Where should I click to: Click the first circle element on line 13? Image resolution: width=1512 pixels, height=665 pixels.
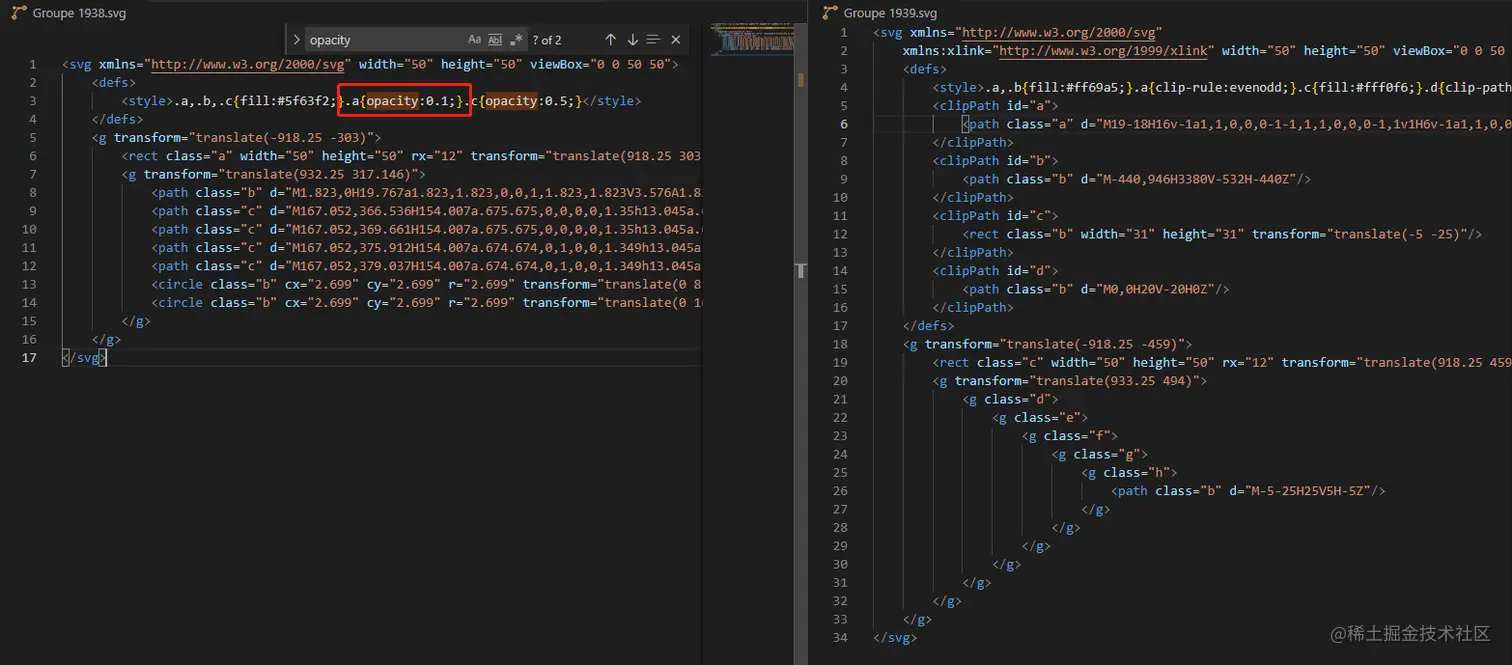427,284
